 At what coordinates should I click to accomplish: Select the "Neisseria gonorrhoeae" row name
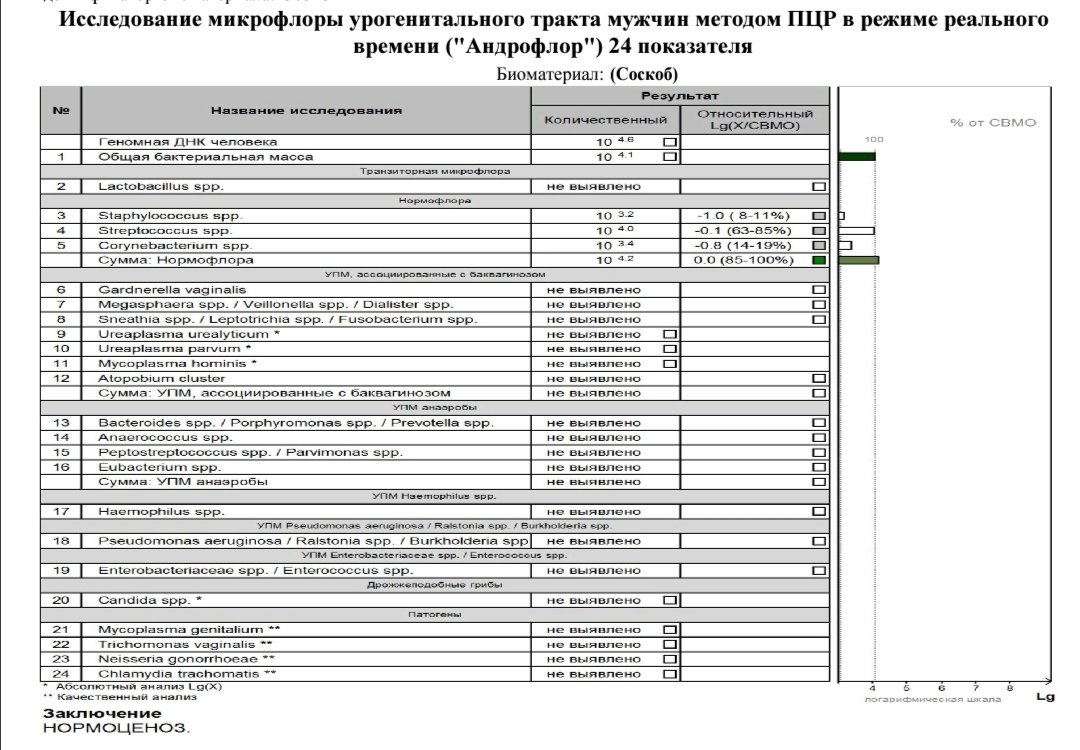pos(186,660)
